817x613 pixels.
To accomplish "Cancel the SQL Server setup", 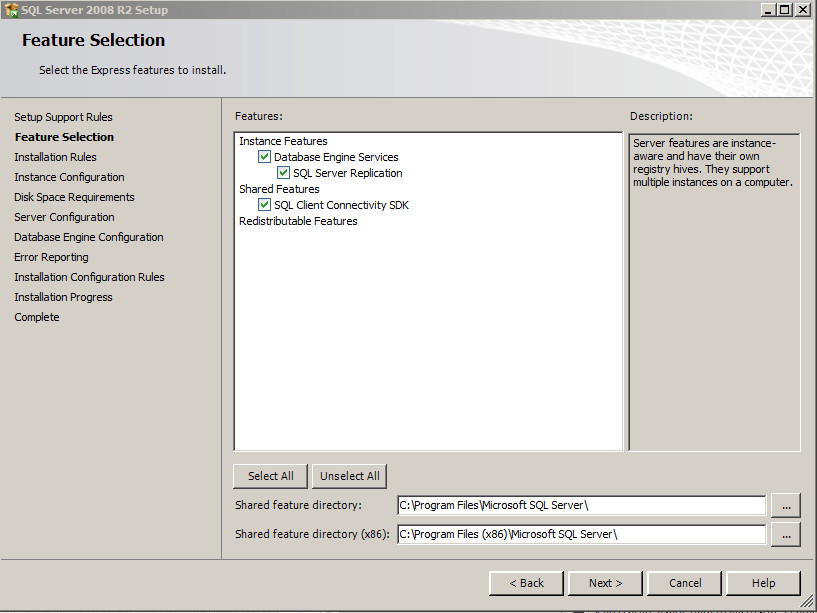I will [685, 583].
